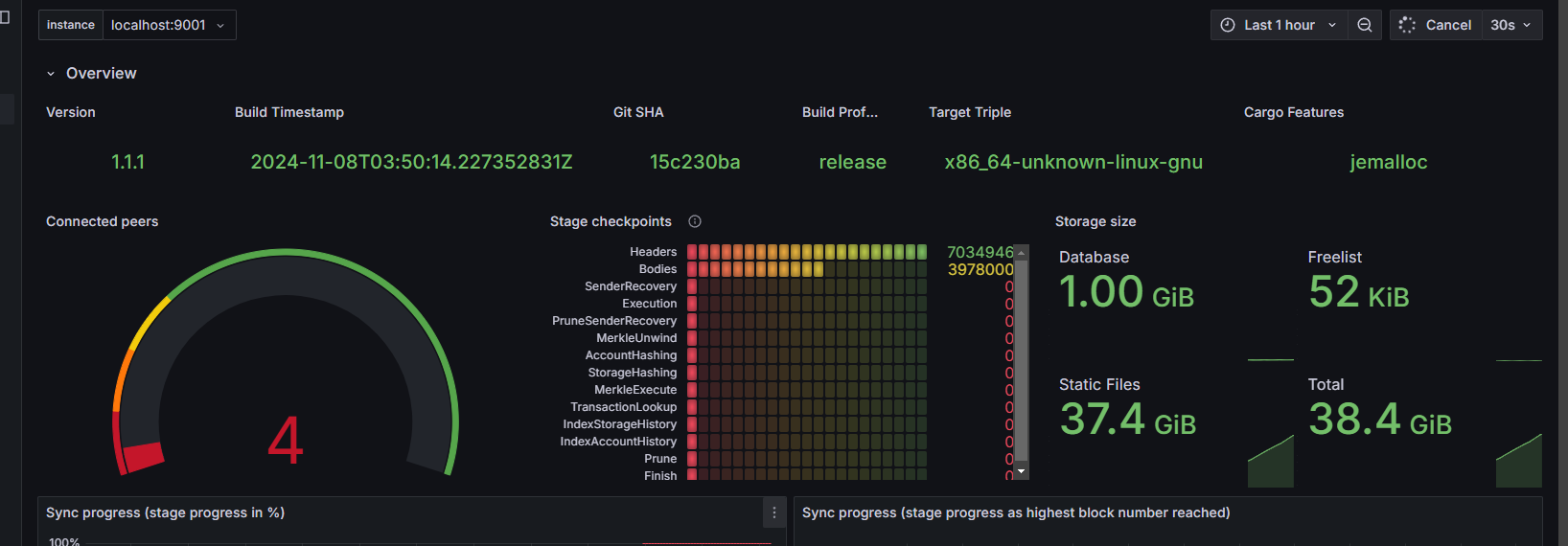Open the Last 1 hour time range picker
Image resolution: width=1568 pixels, height=546 pixels.
1279,25
